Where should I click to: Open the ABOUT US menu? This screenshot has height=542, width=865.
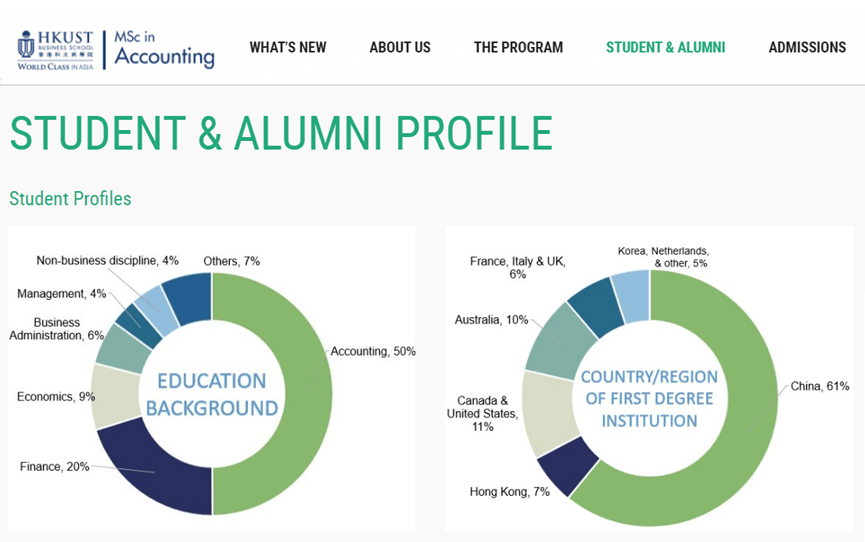pyautogui.click(x=400, y=47)
